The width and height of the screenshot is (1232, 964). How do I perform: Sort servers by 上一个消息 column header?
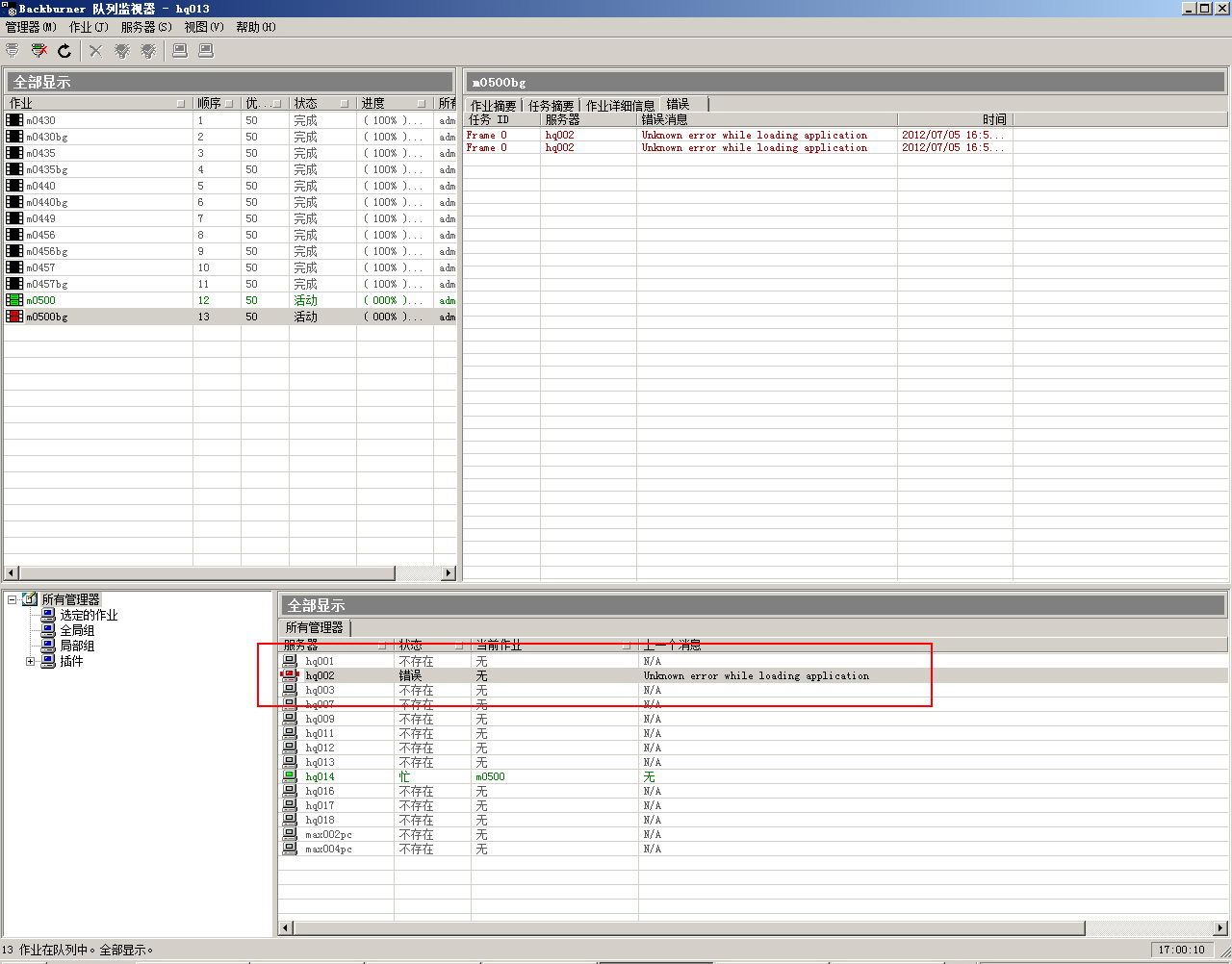pos(932,645)
